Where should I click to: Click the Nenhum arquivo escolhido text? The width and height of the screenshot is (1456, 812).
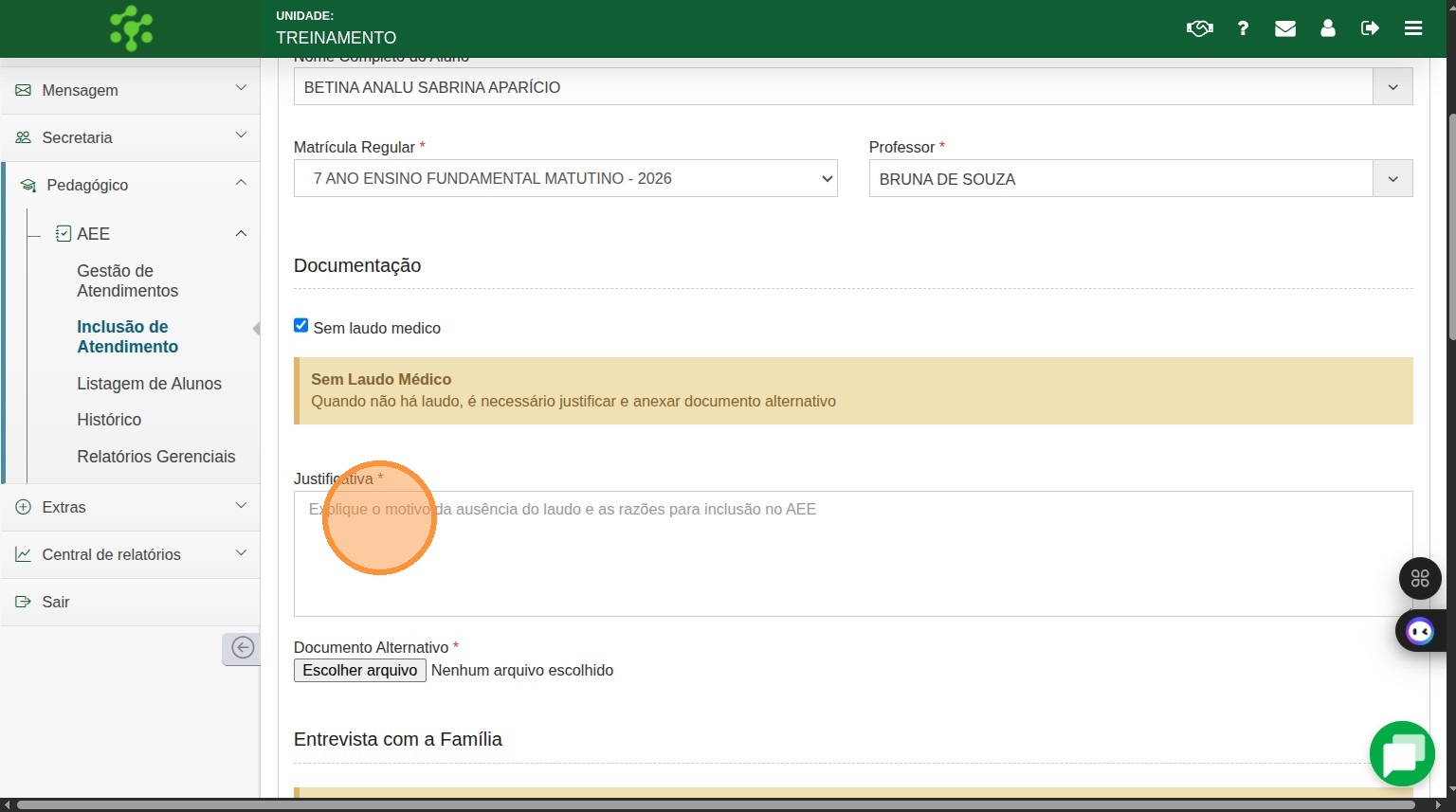pyautogui.click(x=522, y=670)
